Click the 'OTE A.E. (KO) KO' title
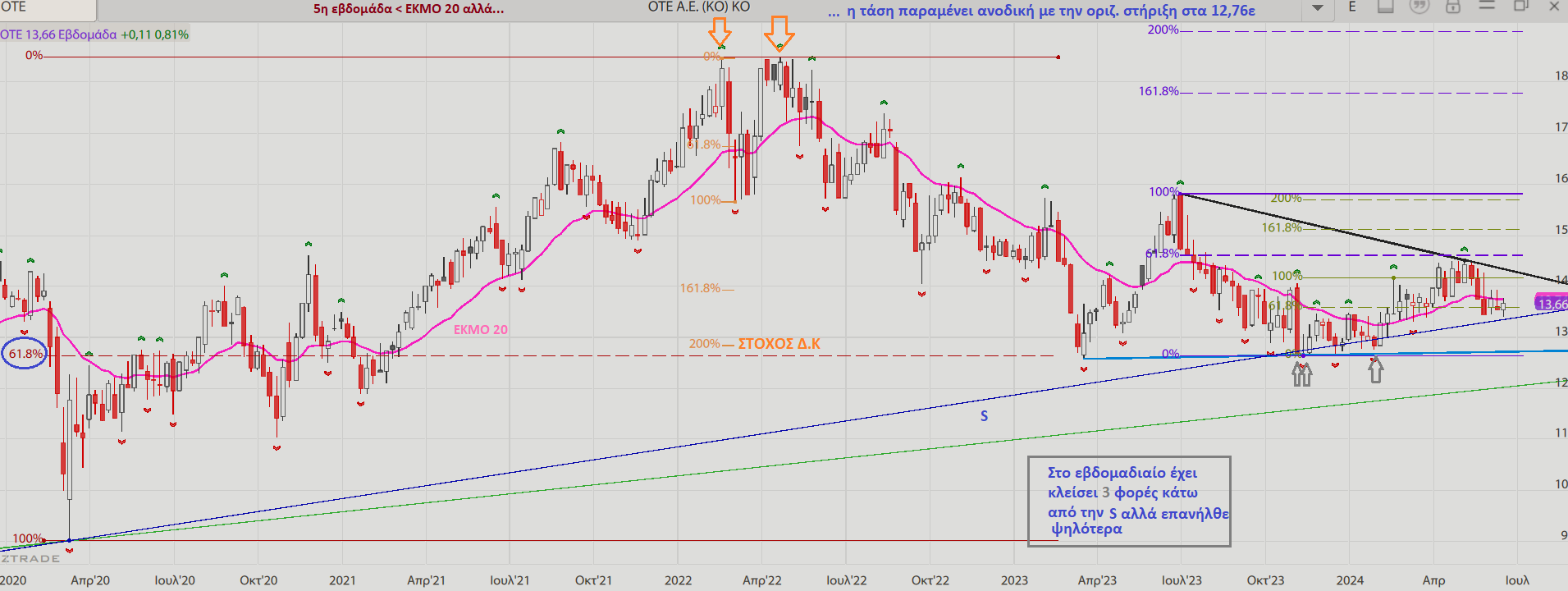Screen dimensions: 1568x591 pos(699,7)
